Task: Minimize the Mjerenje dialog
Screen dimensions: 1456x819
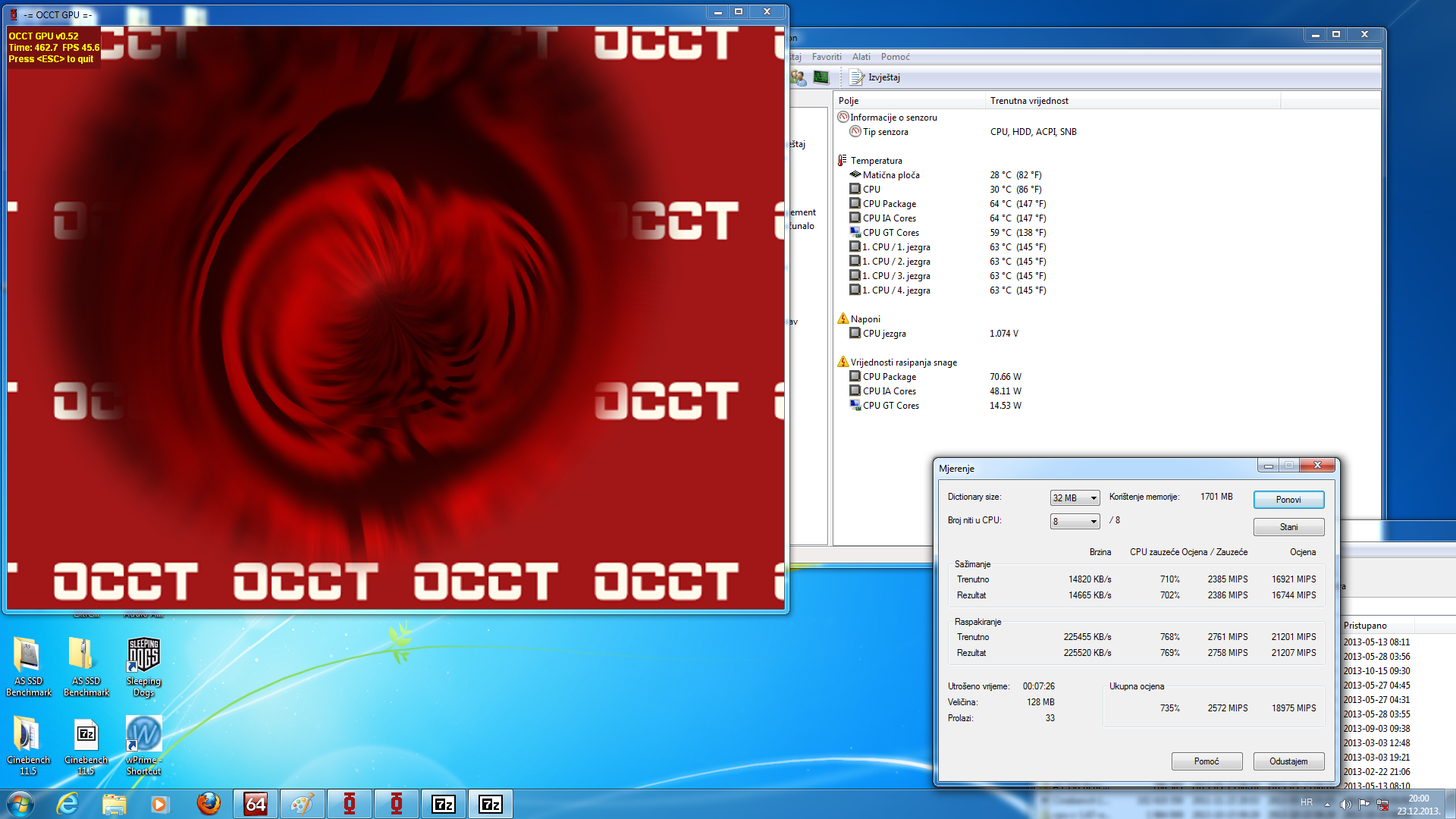Action: click(1268, 466)
